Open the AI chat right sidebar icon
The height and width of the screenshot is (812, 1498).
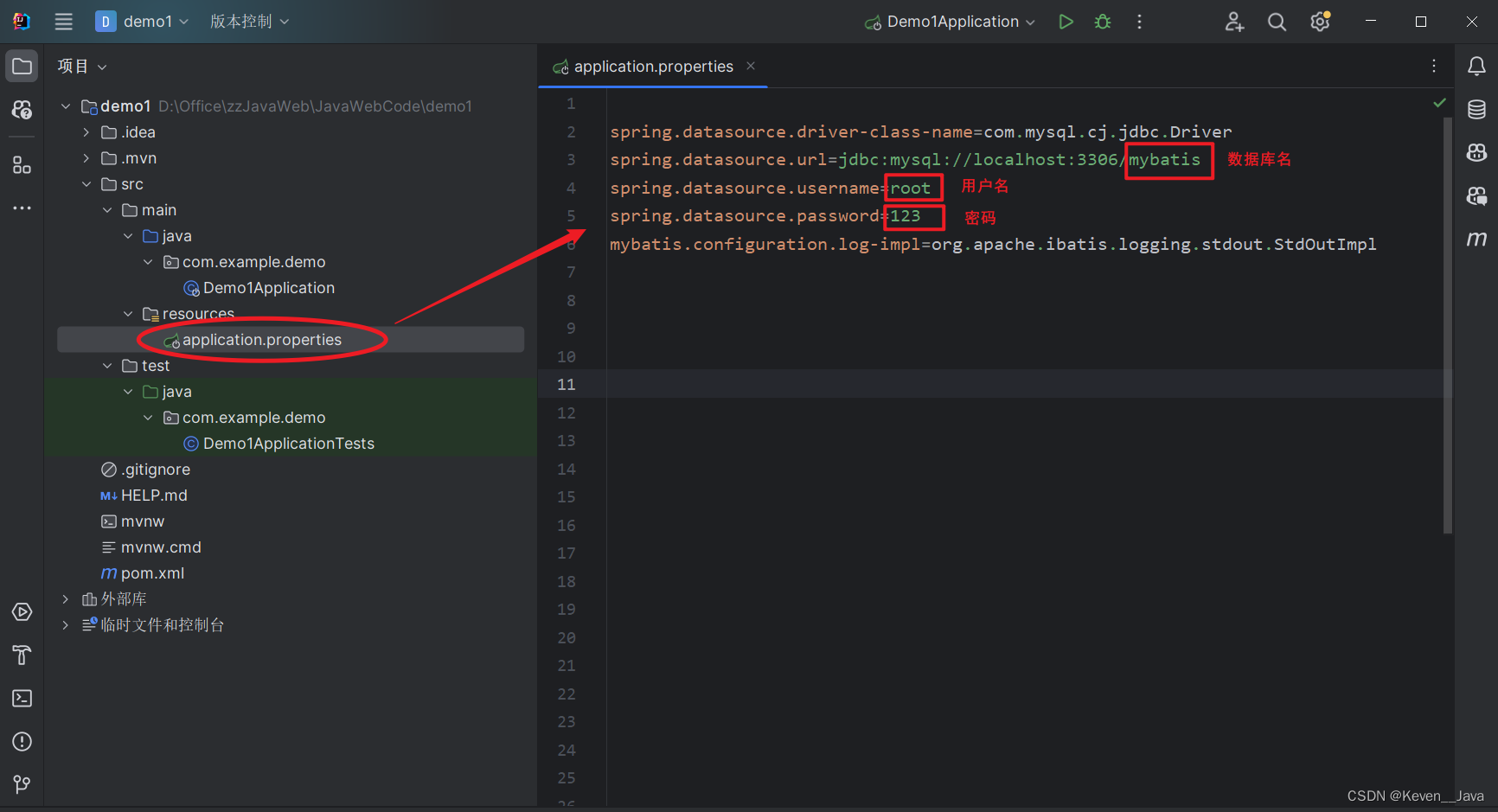[1477, 196]
